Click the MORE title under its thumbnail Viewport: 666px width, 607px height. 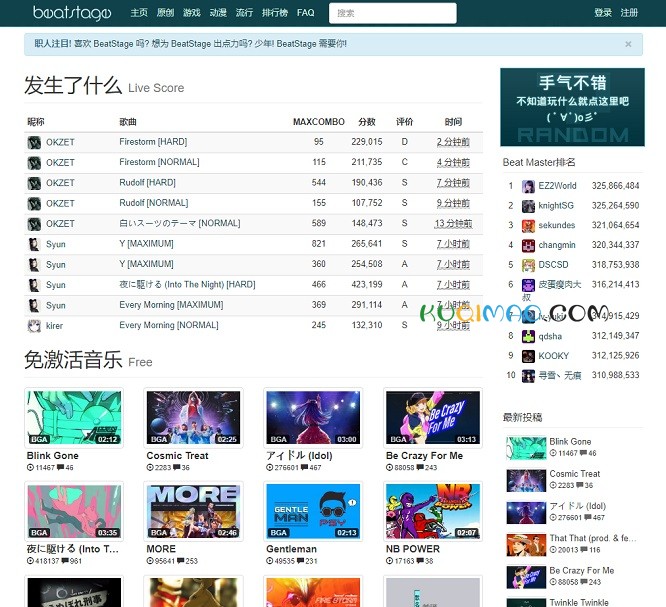point(161,549)
